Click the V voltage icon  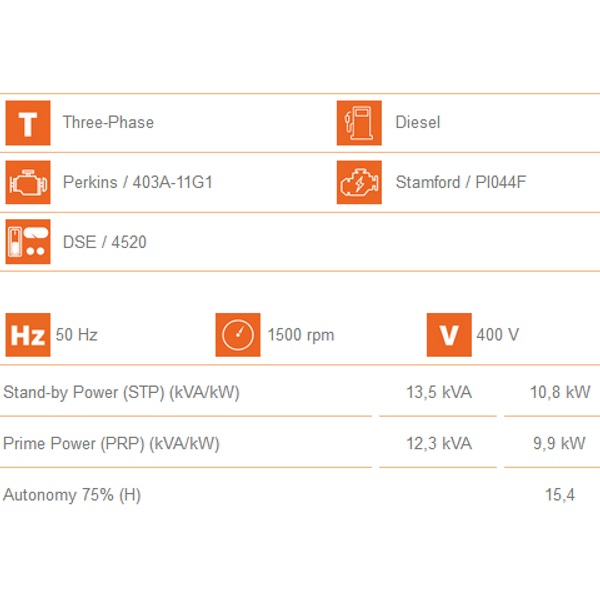(x=449, y=335)
